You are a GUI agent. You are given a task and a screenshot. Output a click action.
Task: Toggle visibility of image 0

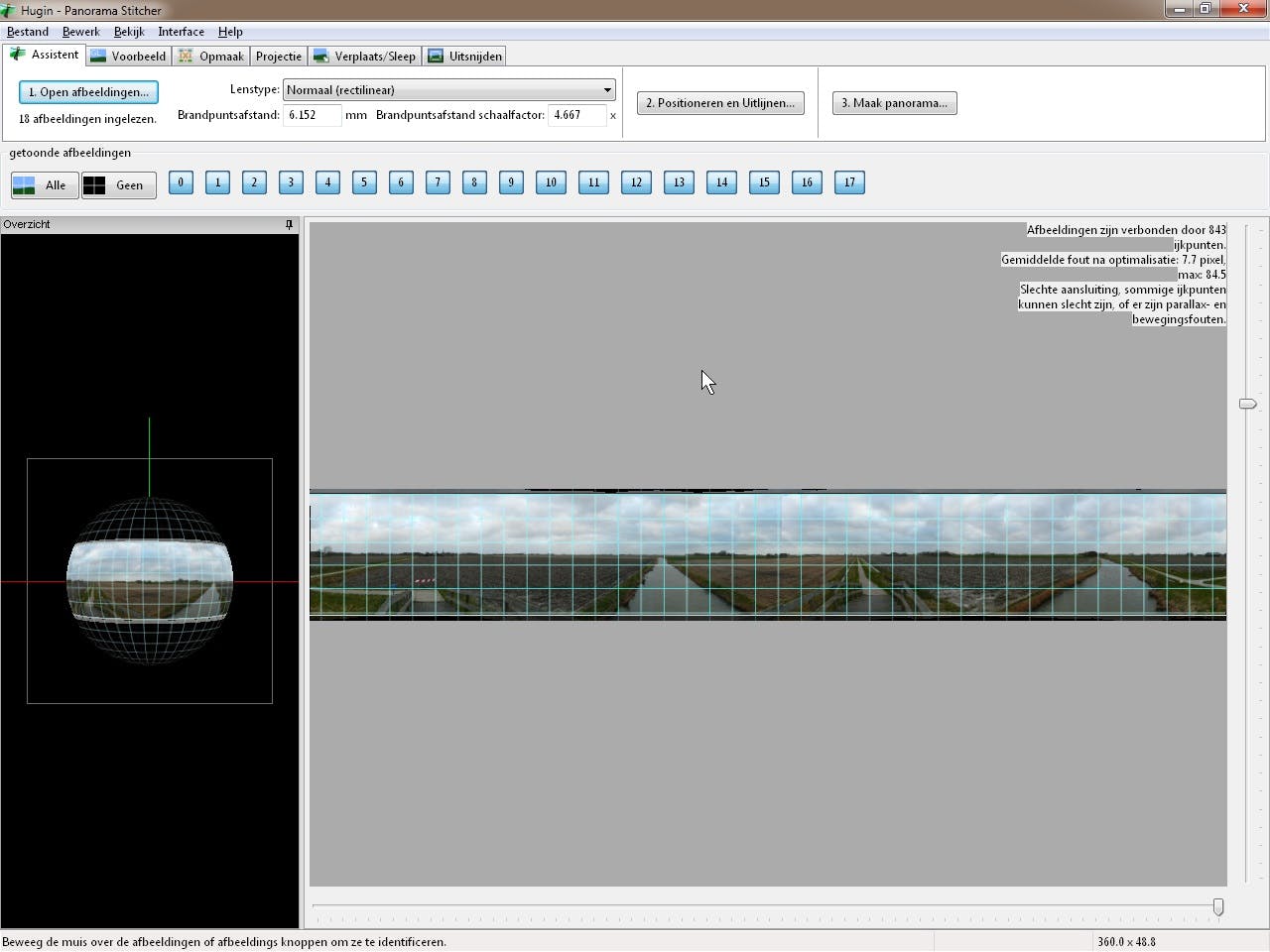click(181, 182)
